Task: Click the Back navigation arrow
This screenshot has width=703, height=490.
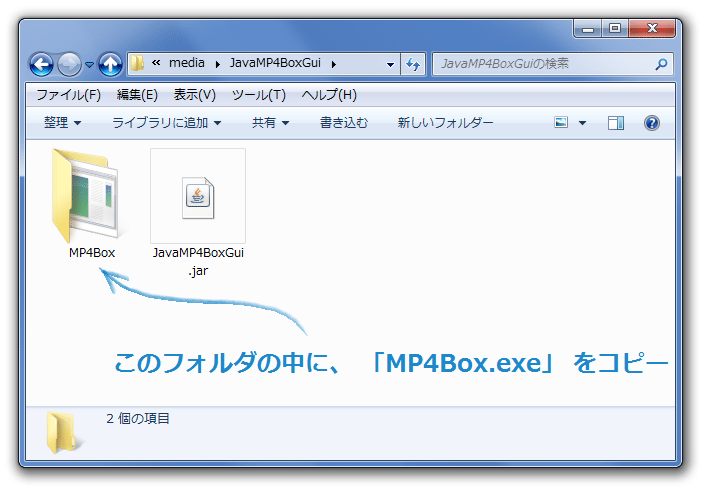Action: pos(41,65)
